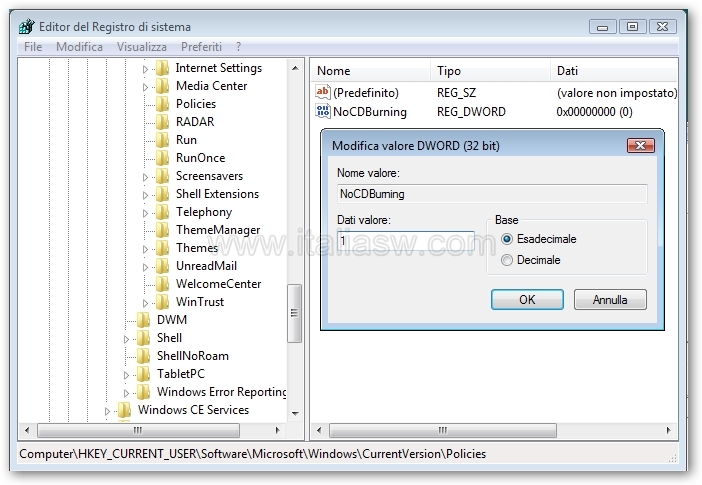Click the Shell Extensions folder icon
The height and width of the screenshot is (485, 702).
coord(163,194)
